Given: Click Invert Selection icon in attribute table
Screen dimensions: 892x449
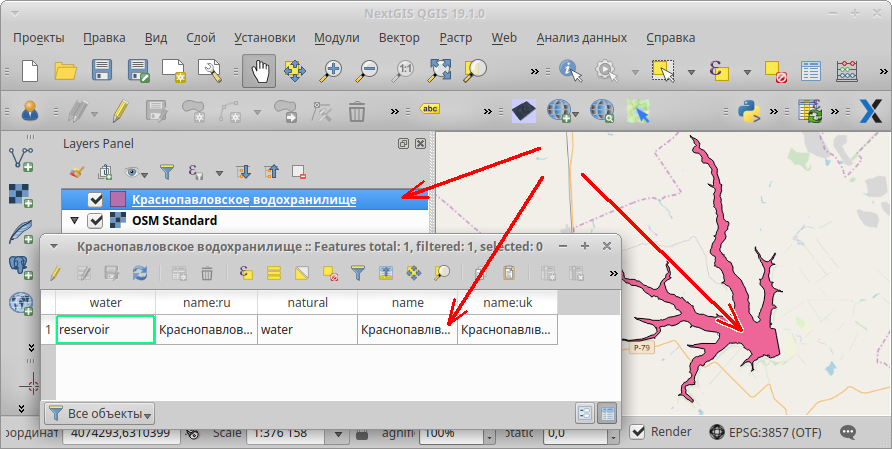Looking at the screenshot, I should (302, 273).
